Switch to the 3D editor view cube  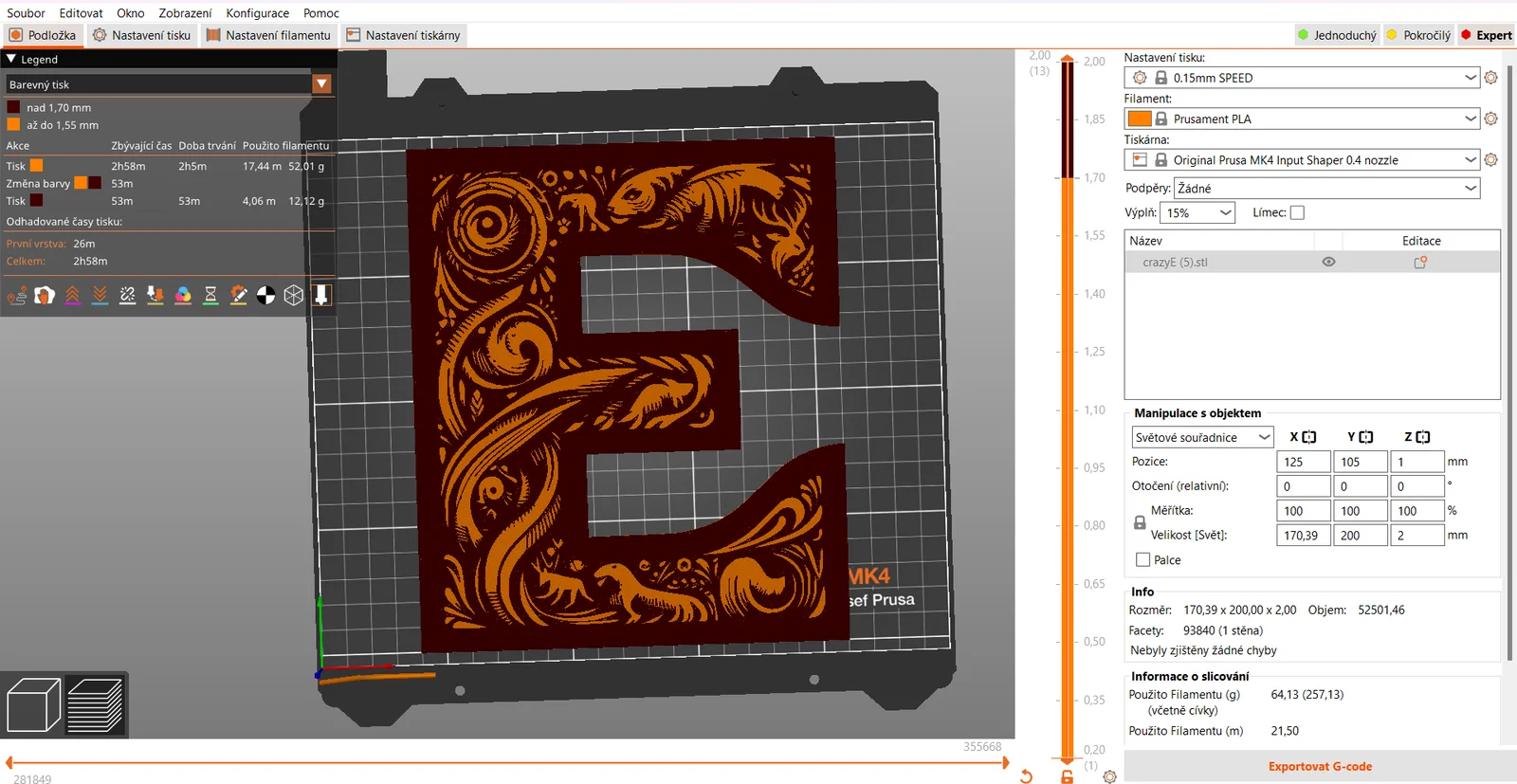click(33, 705)
